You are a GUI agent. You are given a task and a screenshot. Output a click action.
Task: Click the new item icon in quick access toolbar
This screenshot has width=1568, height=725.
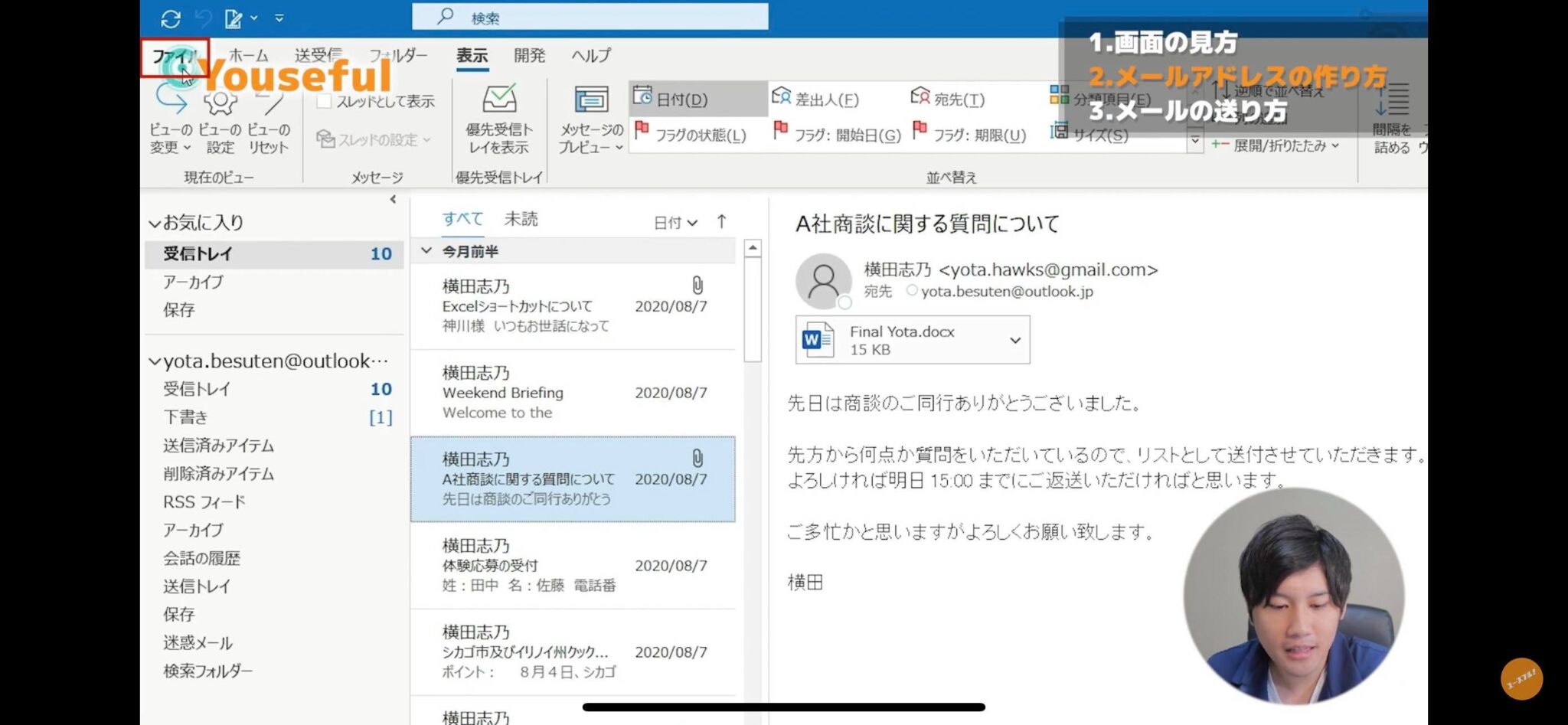[x=234, y=18]
